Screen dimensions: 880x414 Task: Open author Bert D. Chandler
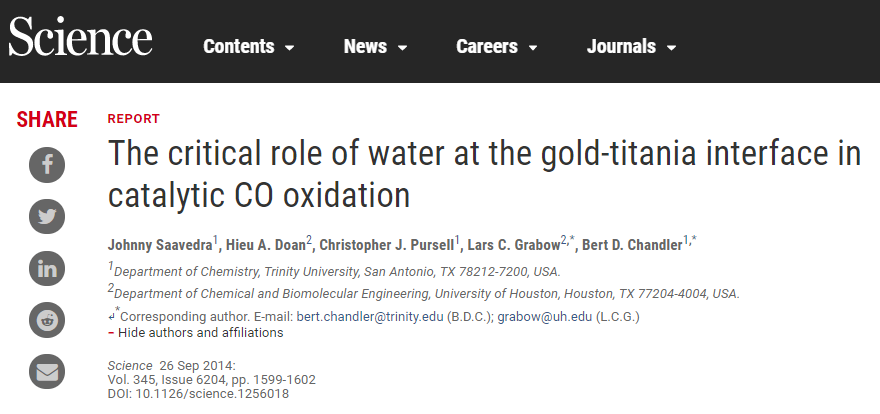tap(632, 245)
